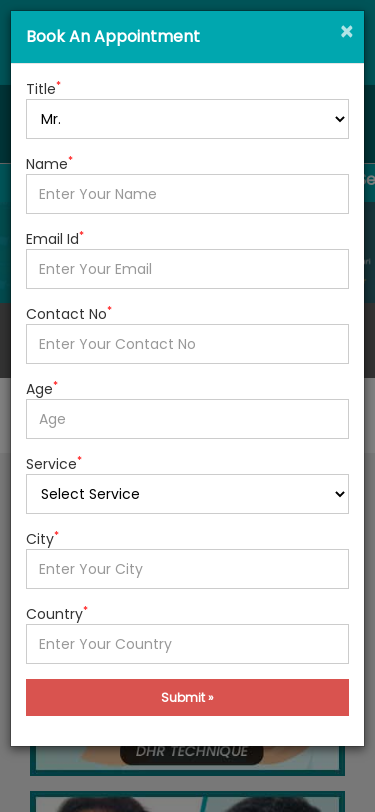Click into the Enter Your City field
Screen dimensions: 375x812
click(x=188, y=569)
